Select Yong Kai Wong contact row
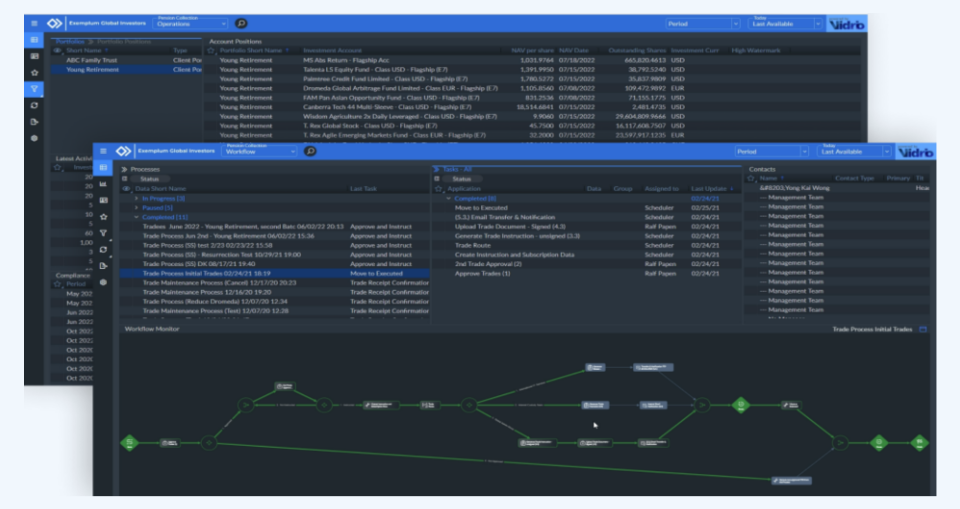This screenshot has width=960, height=509. (837, 188)
